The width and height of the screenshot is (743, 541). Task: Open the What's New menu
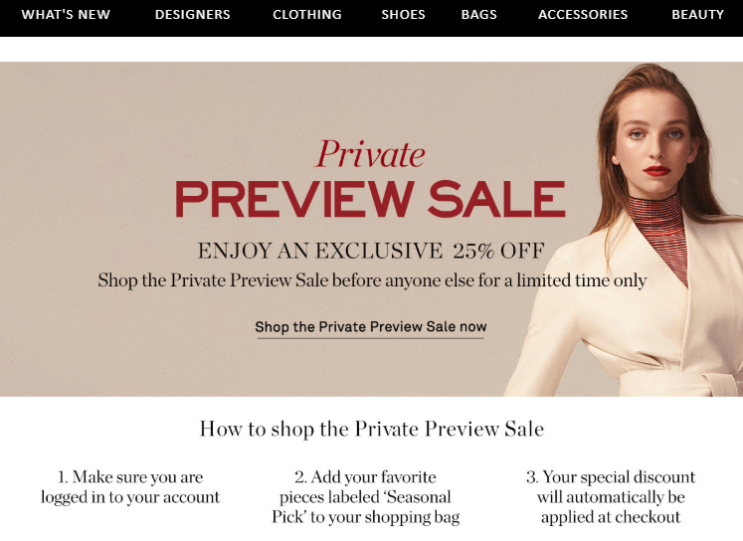click(65, 15)
